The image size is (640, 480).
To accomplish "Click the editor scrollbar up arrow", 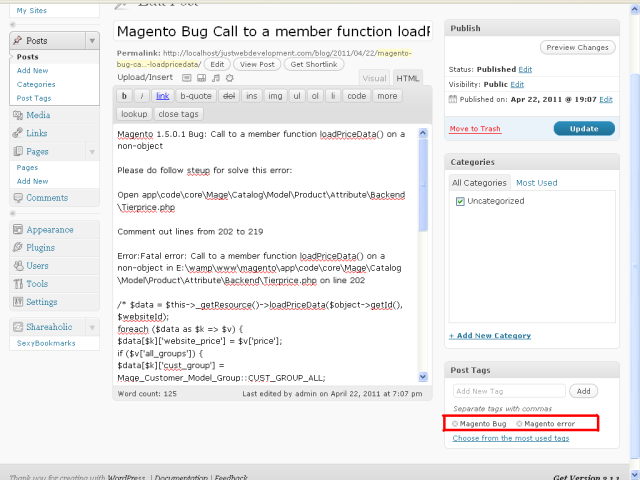I will (423, 133).
